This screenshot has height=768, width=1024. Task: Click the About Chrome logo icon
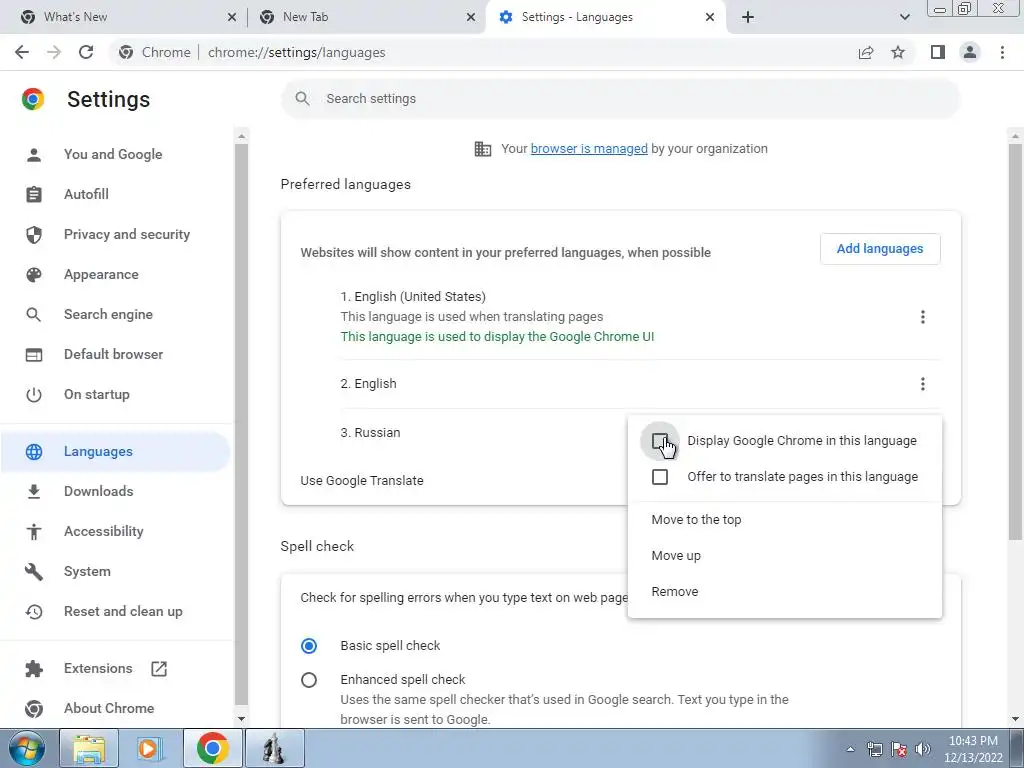33,708
